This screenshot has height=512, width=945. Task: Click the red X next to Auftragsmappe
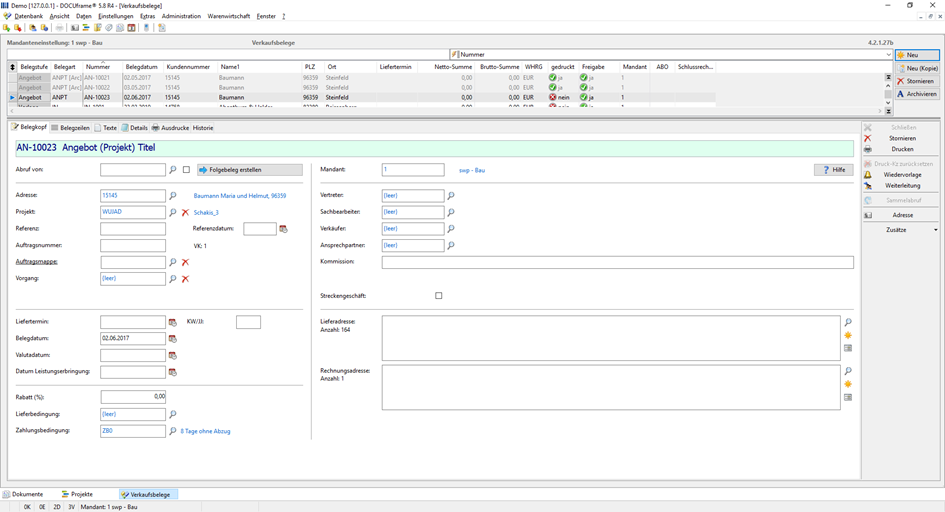point(185,262)
